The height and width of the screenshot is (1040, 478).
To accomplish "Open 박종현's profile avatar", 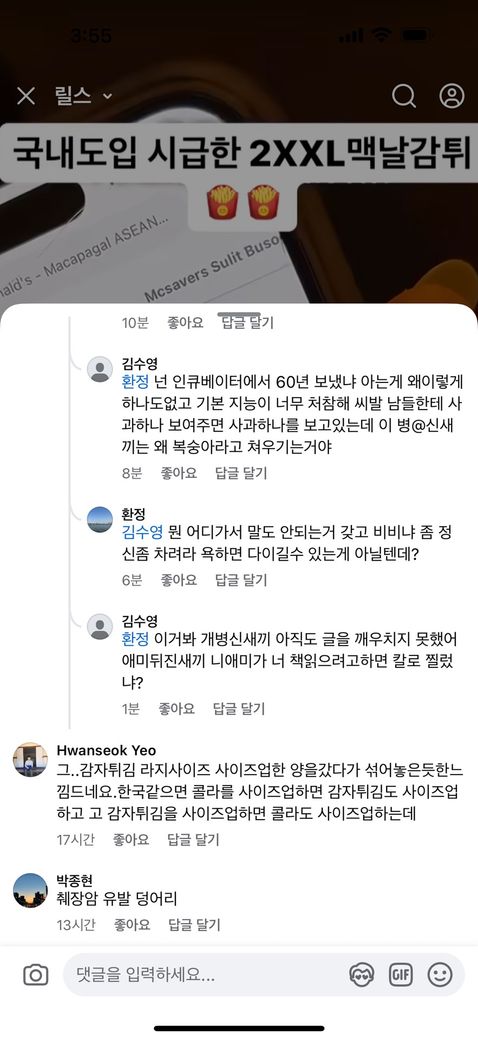I will click(x=30, y=890).
